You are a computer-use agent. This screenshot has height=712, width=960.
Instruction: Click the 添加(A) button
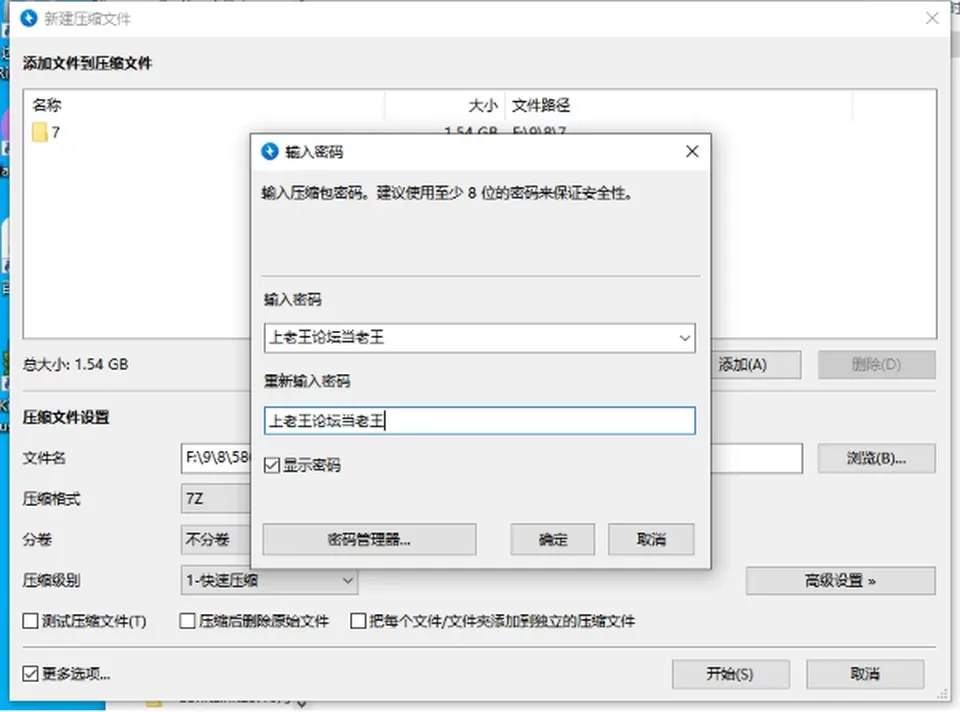[756, 365]
